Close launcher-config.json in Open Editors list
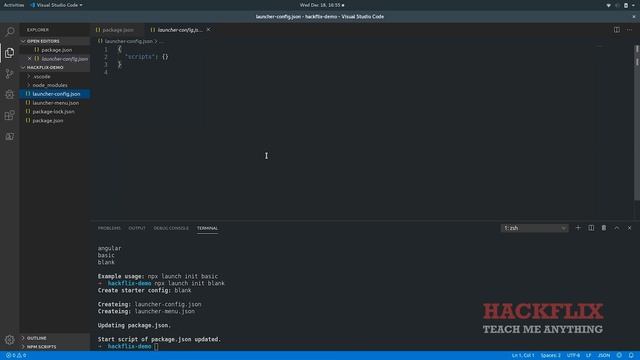Image resolution: width=640 pixels, height=360 pixels. pyautogui.click(x=29, y=59)
